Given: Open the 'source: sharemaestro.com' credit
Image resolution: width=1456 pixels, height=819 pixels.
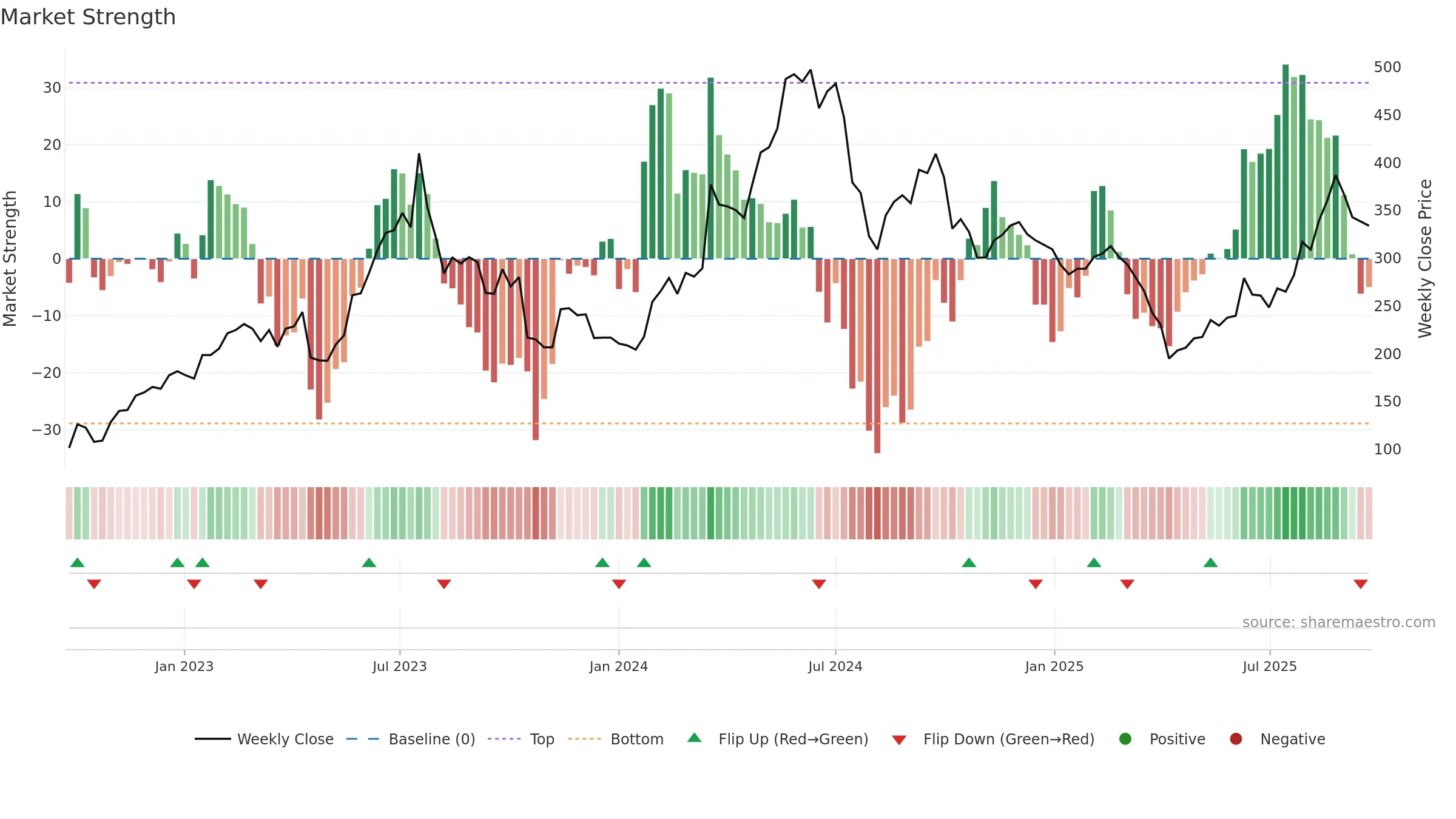Looking at the screenshot, I should pos(1339,622).
